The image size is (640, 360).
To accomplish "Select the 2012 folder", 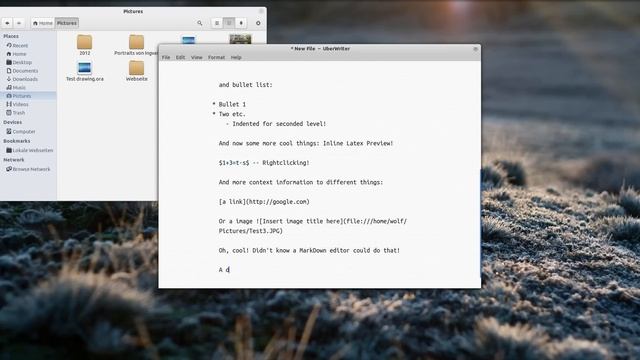I will [84, 45].
